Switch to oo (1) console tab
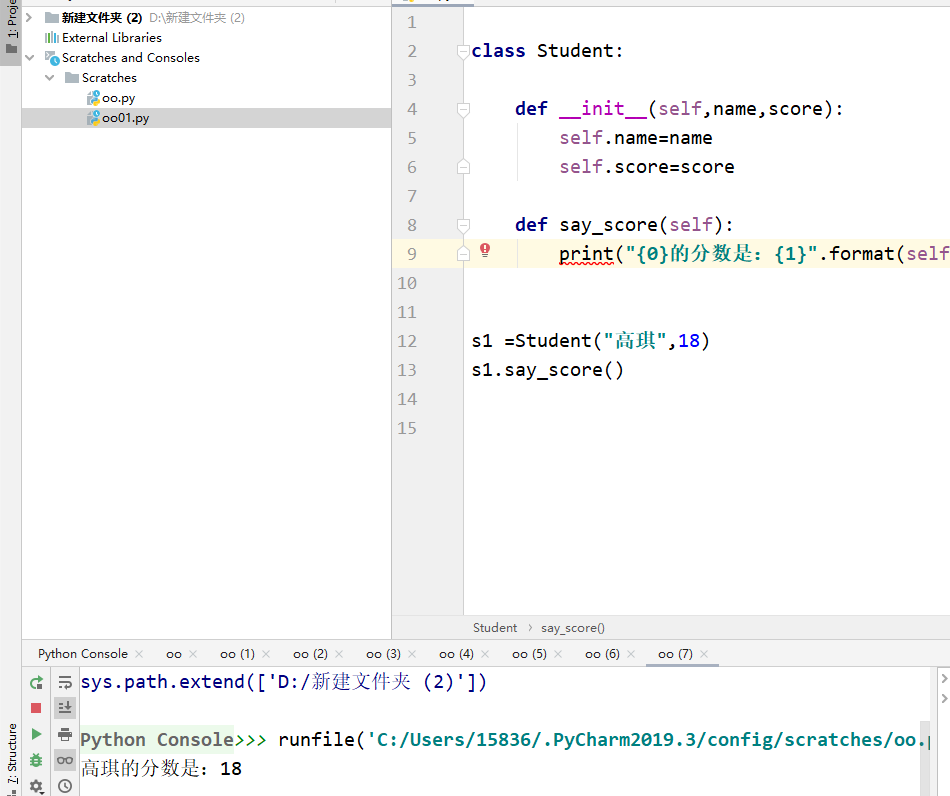Viewport: 950px width, 796px height. coord(238,654)
